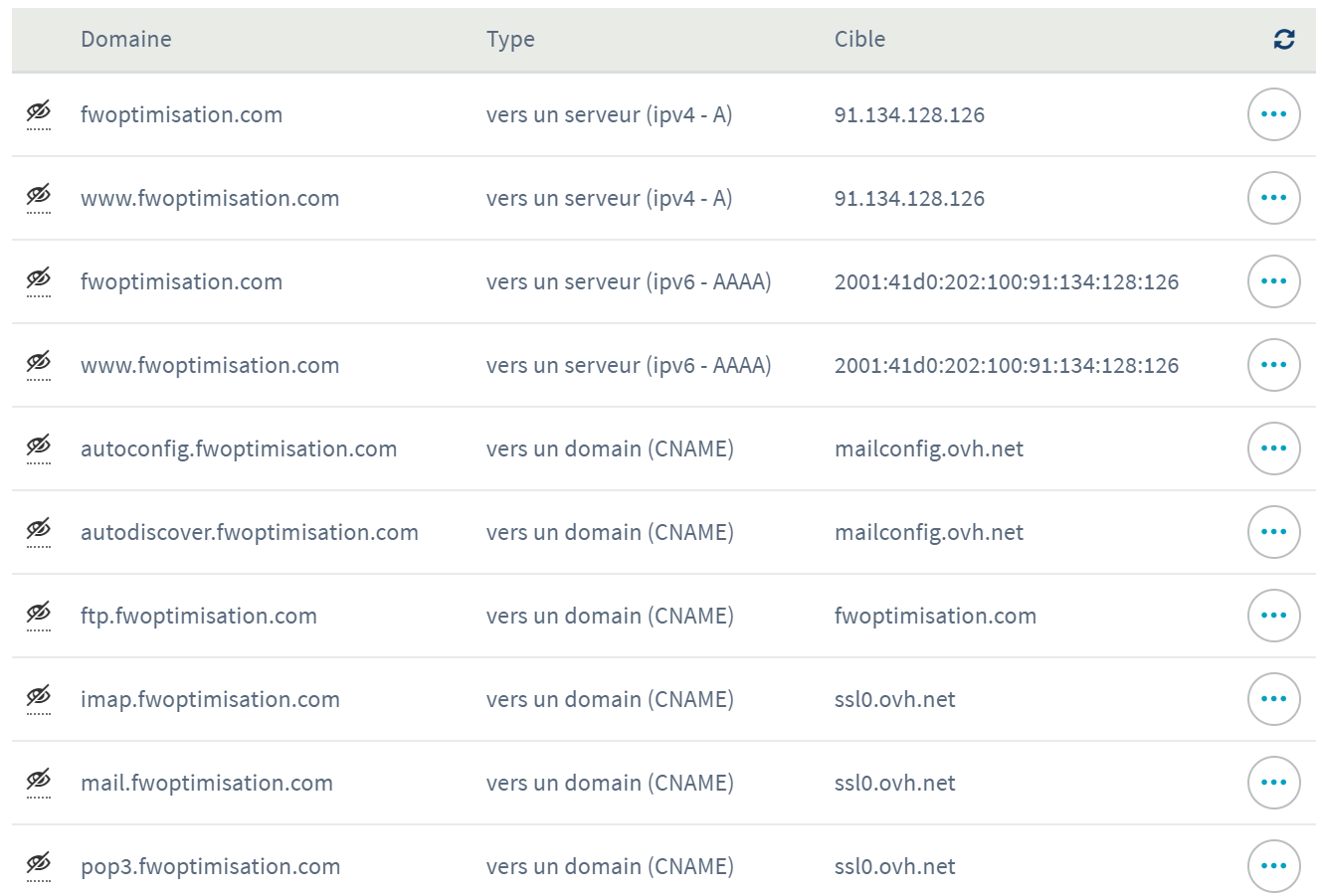Click eye-slash icon for fwoptimisation.com AAAA record
The width and height of the screenshot is (1321, 896).
[39, 279]
